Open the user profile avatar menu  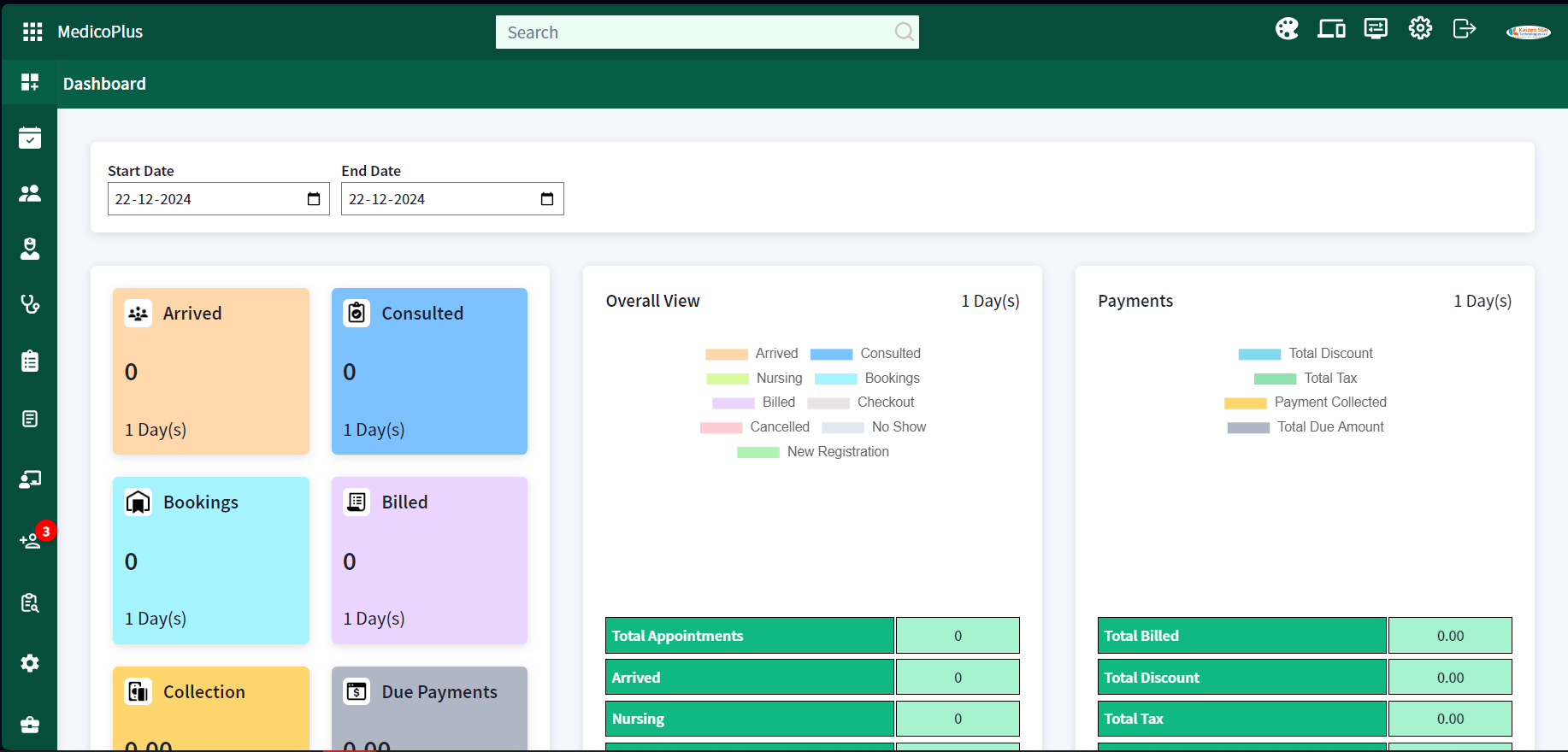click(x=1528, y=32)
